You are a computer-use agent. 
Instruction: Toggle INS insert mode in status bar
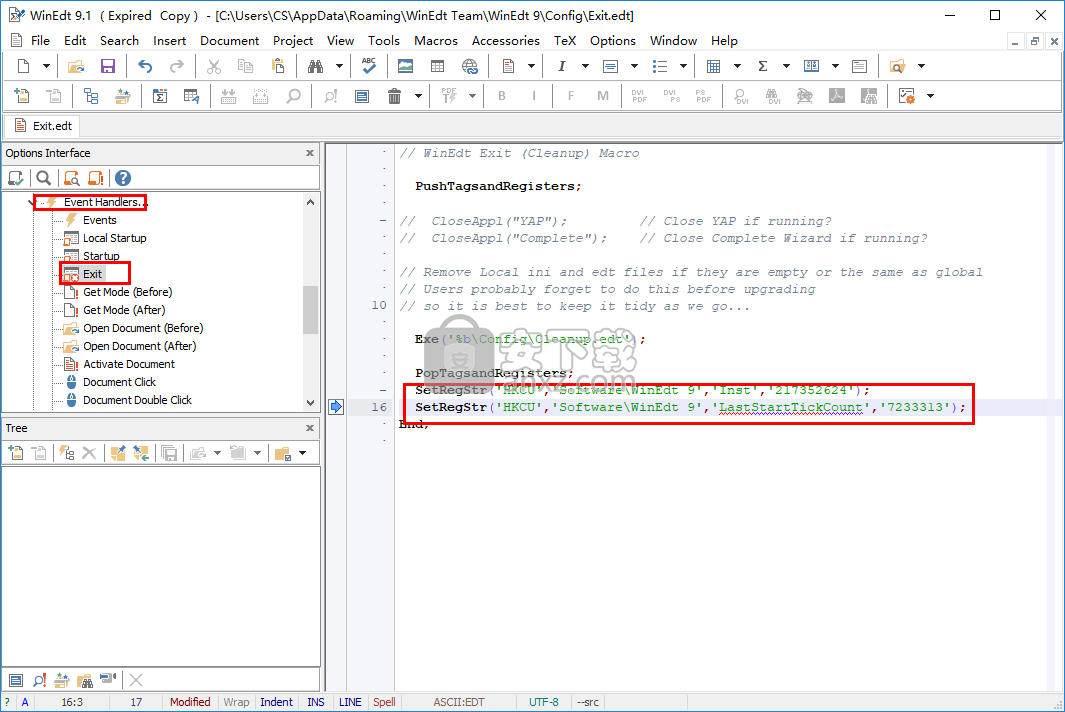(x=316, y=702)
